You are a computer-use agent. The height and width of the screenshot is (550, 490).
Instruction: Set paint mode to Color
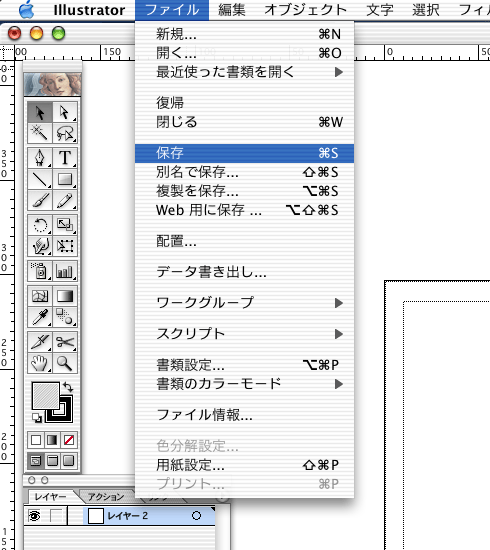(36, 440)
